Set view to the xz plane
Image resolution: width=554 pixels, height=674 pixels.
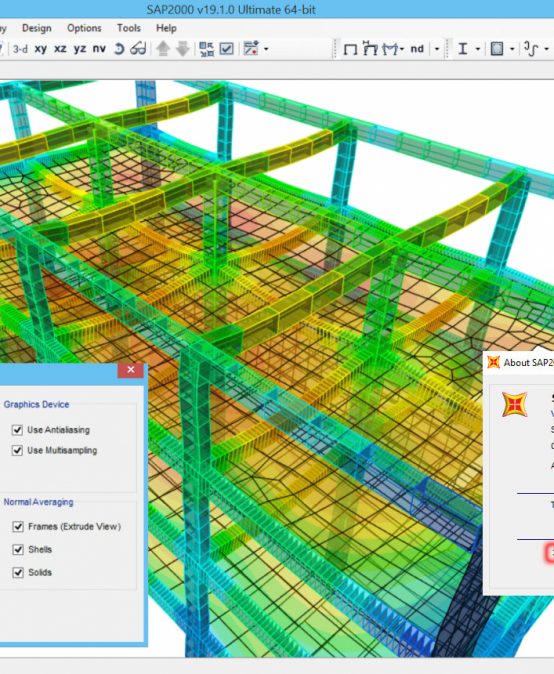coord(60,49)
